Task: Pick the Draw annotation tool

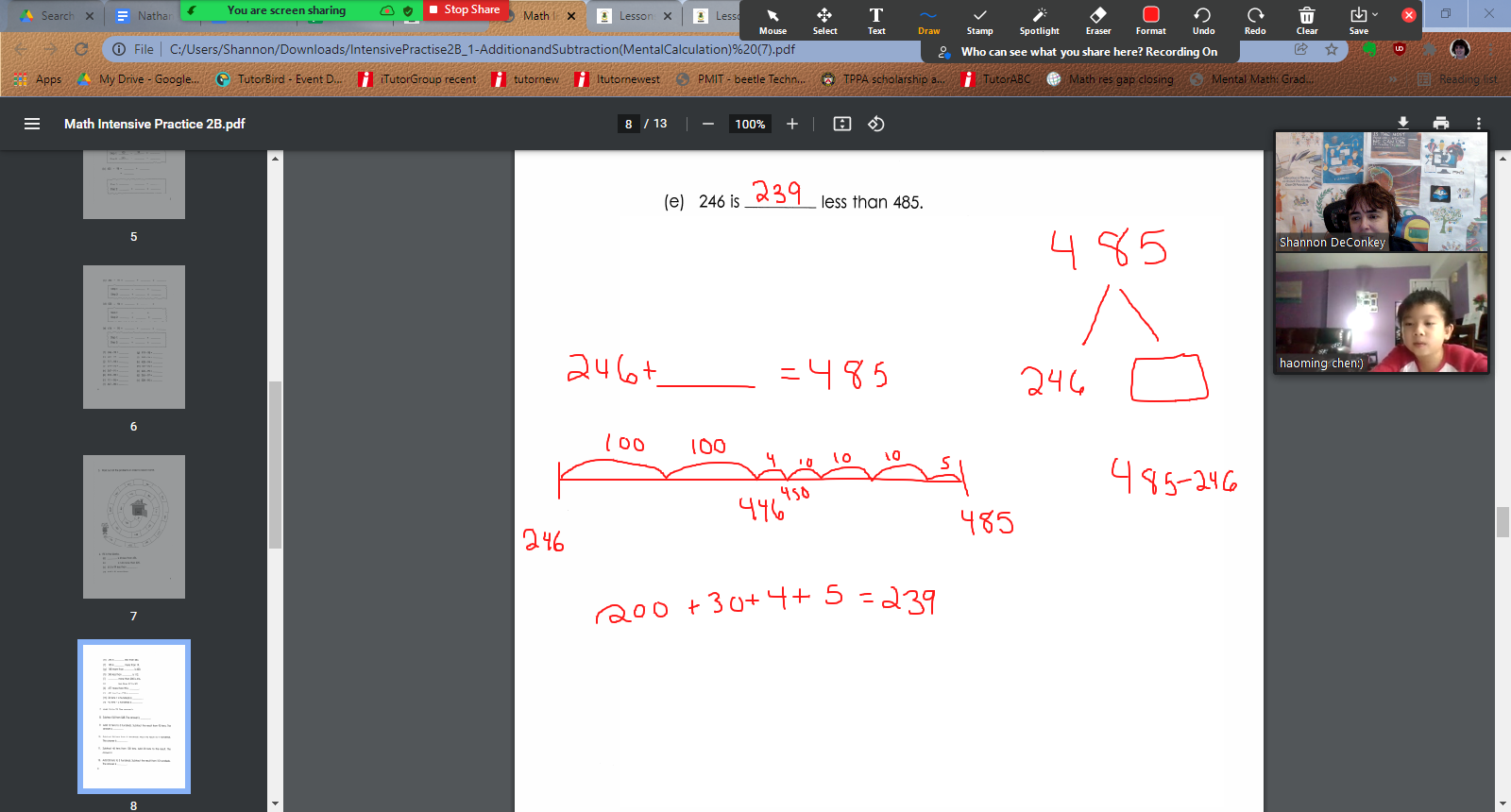Action: click(x=928, y=21)
